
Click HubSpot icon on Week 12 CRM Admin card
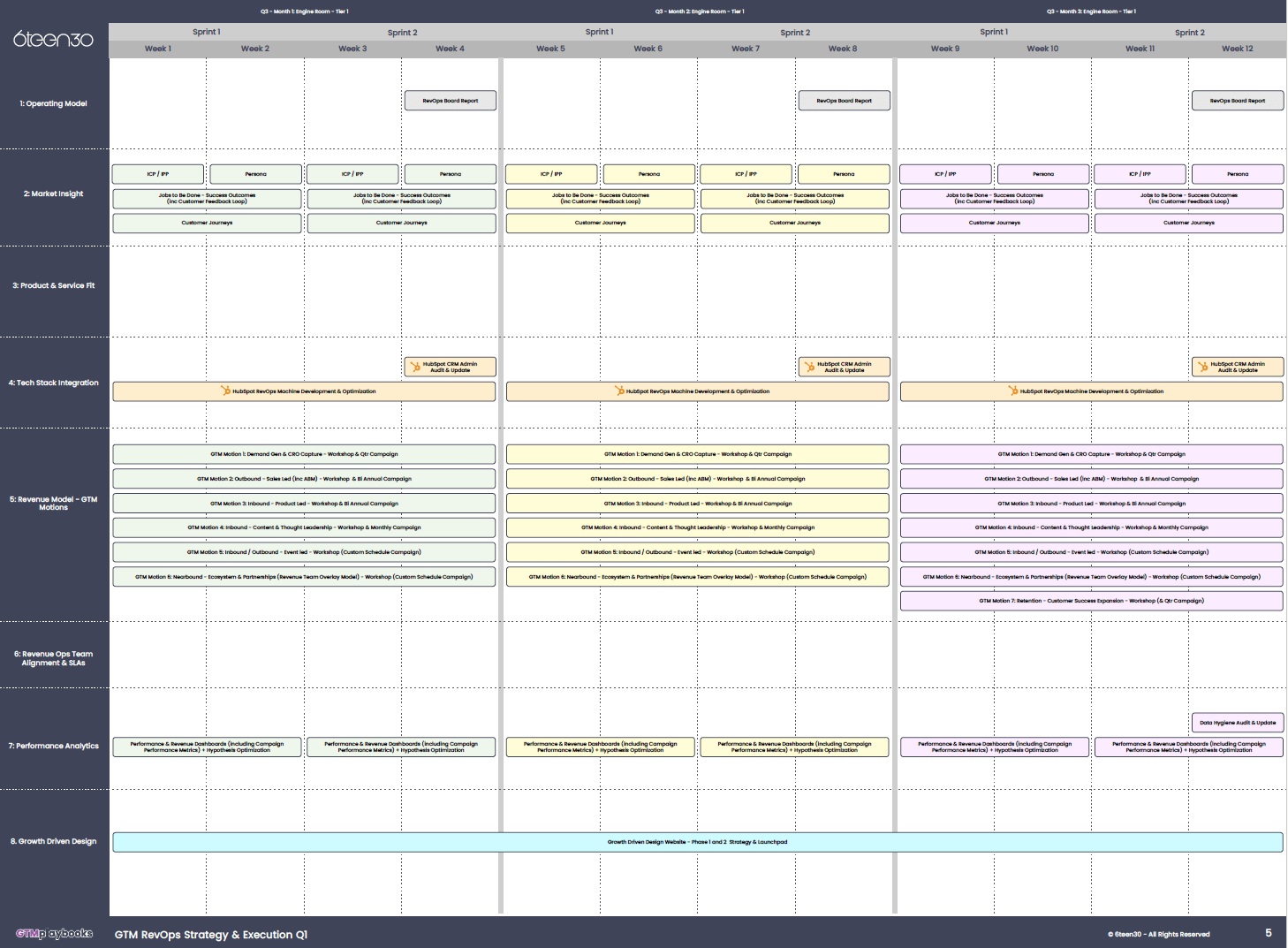(1202, 366)
